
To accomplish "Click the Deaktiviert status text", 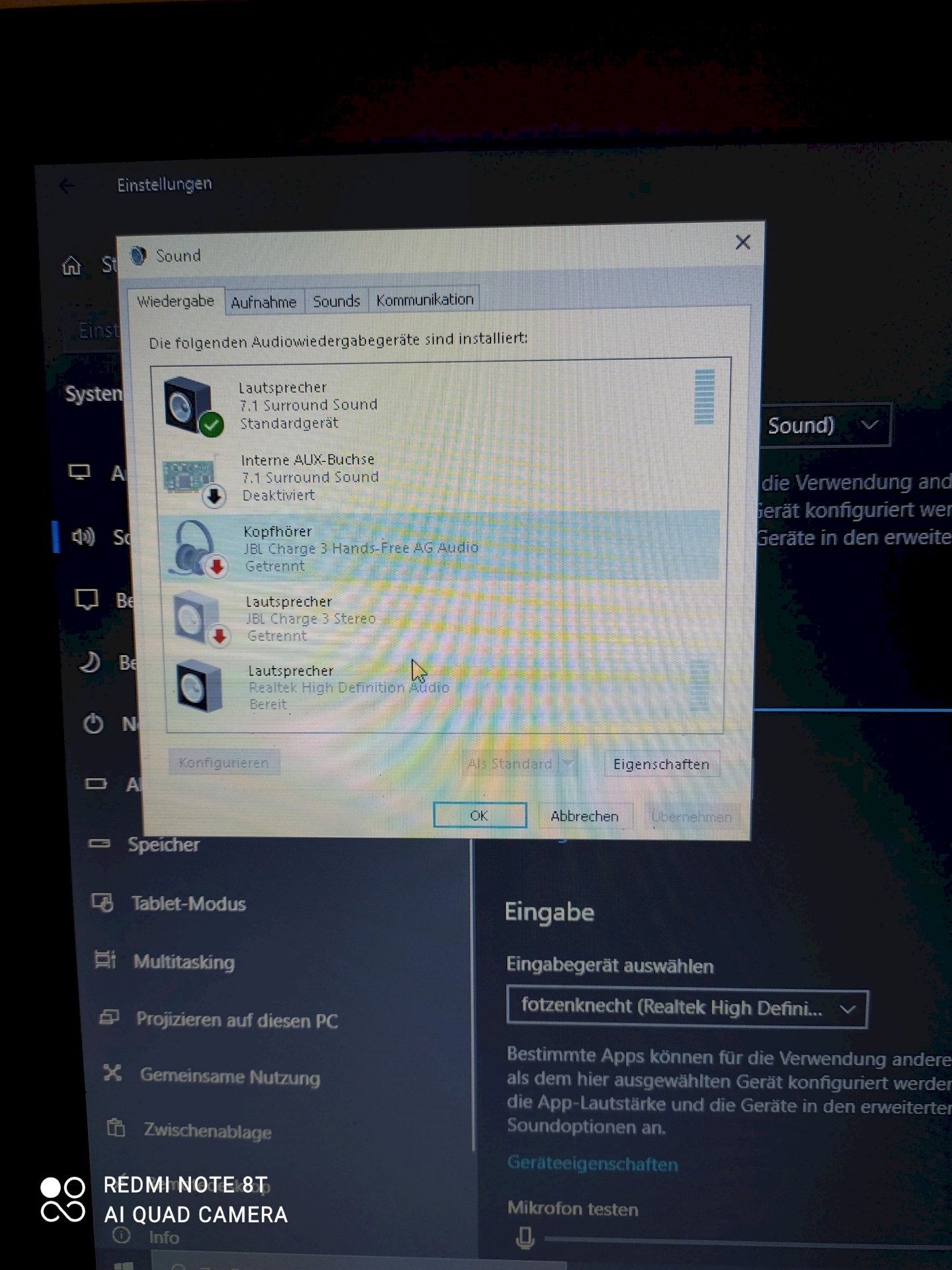I will [x=278, y=495].
